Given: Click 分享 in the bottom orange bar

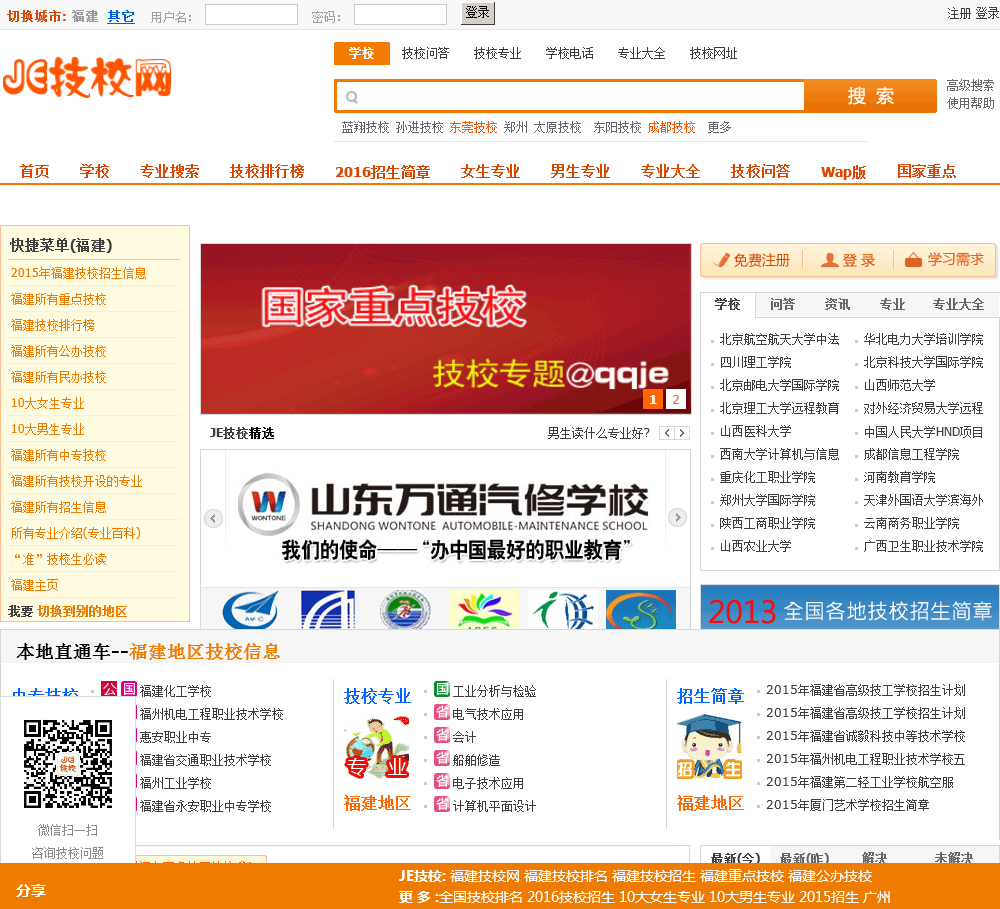Looking at the screenshot, I should [x=30, y=891].
